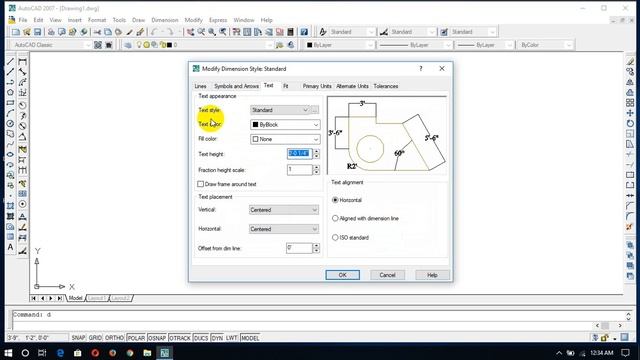Open the Dimension menu
The height and width of the screenshot is (360, 640).
[164, 20]
